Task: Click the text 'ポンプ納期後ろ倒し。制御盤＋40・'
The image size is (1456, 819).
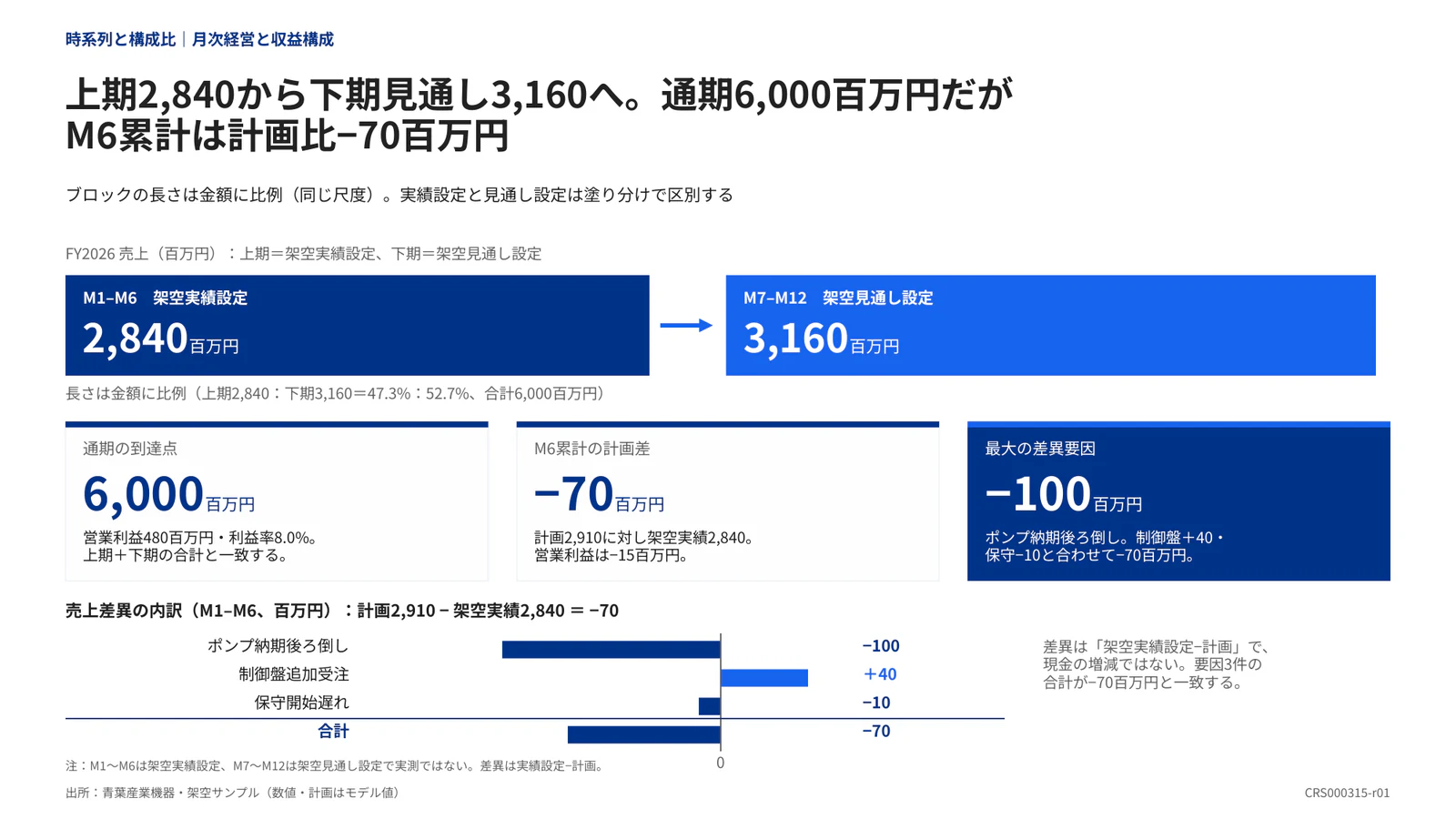Action: click(x=1105, y=538)
